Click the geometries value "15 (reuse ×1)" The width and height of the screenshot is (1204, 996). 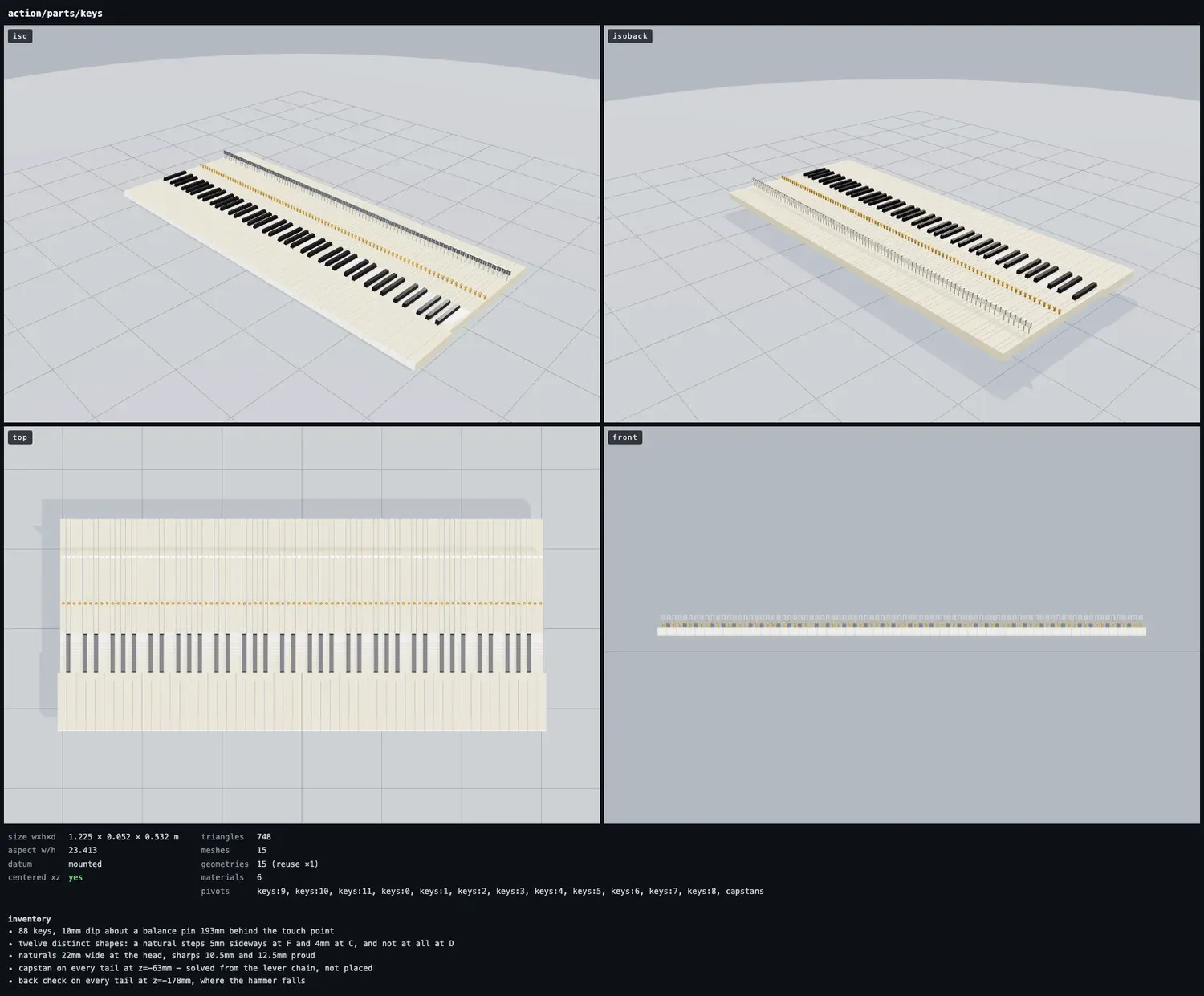(x=288, y=864)
